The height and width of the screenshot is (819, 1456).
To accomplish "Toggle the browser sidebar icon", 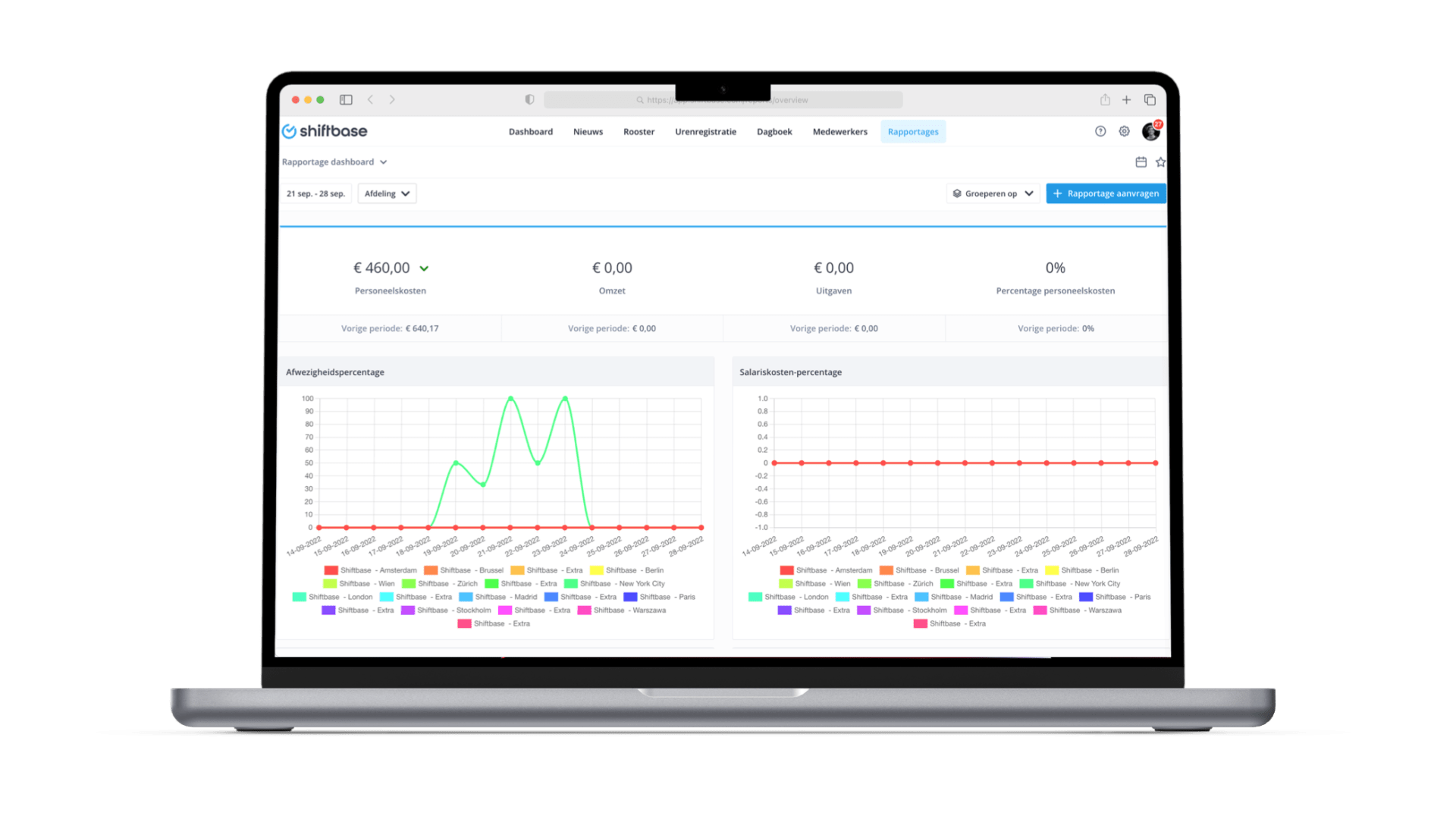I will pyautogui.click(x=346, y=99).
